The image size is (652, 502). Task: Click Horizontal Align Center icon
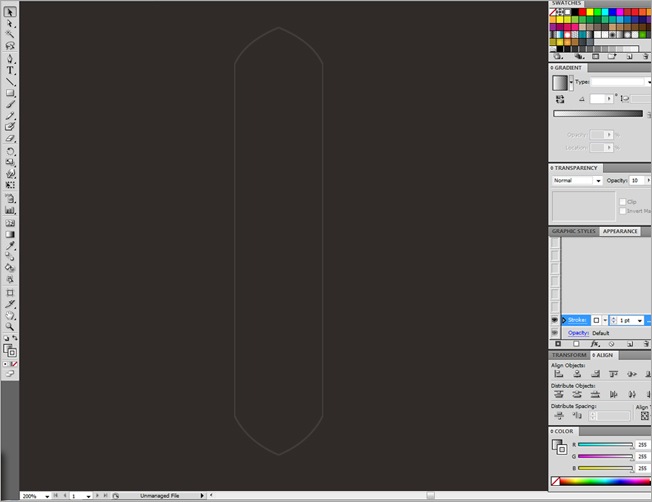click(x=577, y=374)
